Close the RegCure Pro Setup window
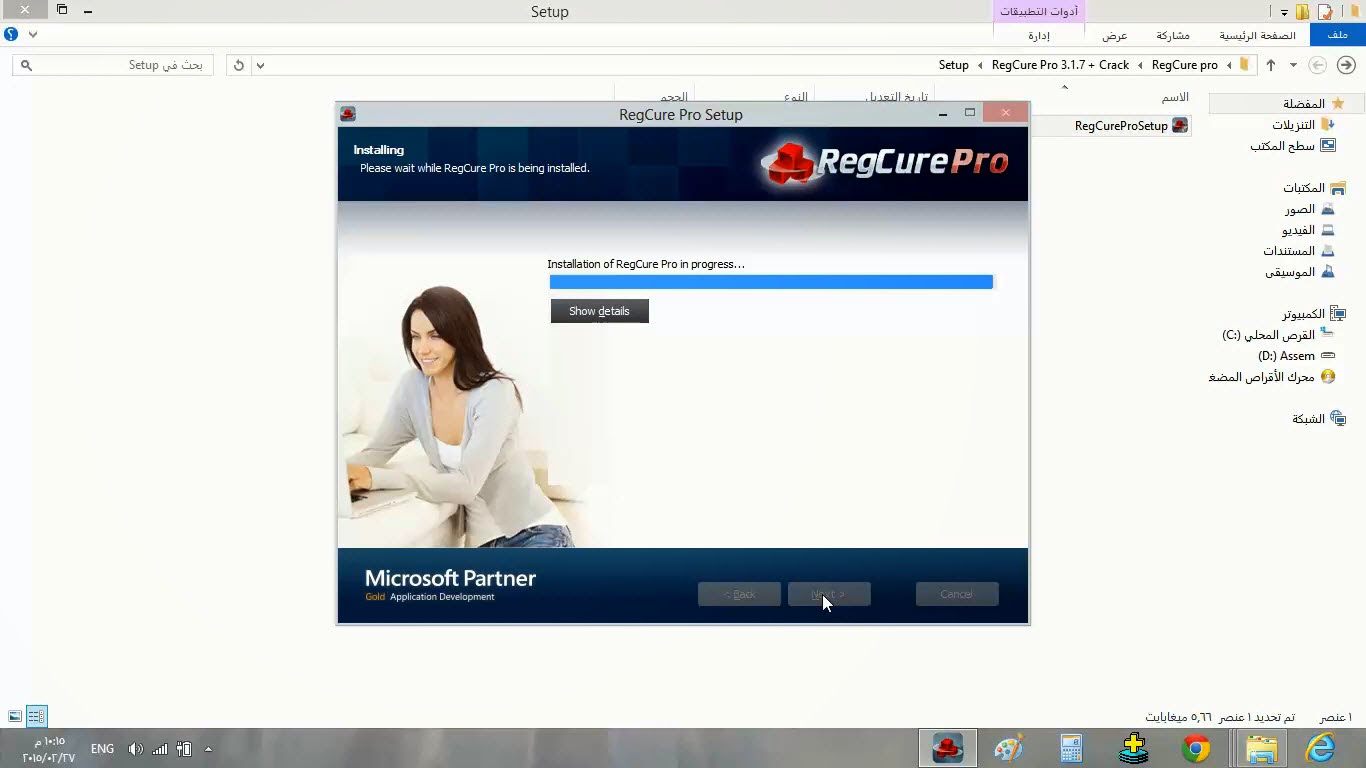The width and height of the screenshot is (1366, 768). click(x=1005, y=113)
